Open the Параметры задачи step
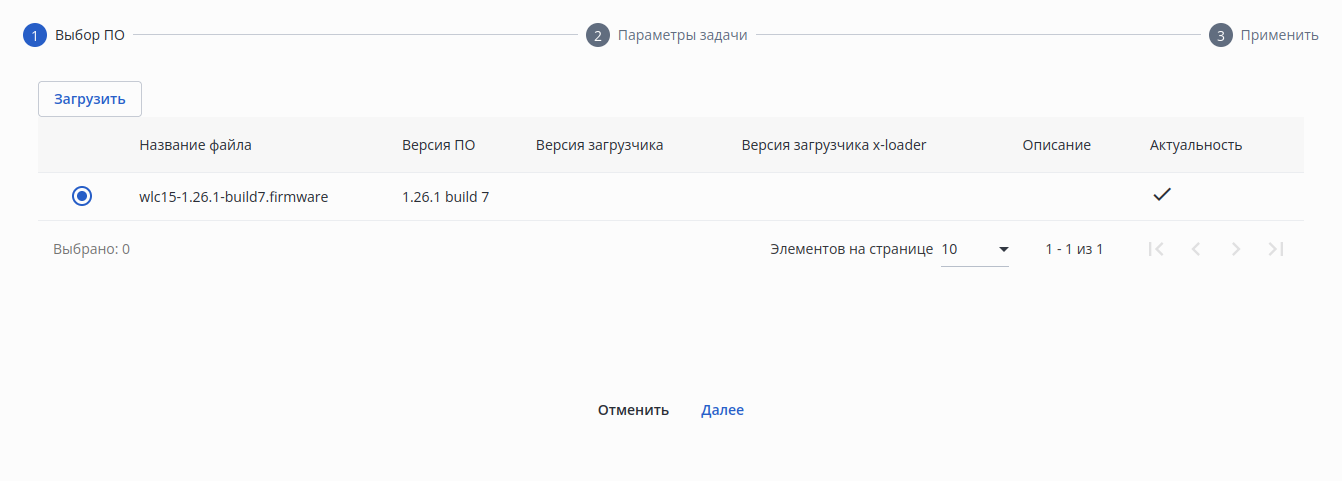This screenshot has height=481, width=1342. [682, 36]
